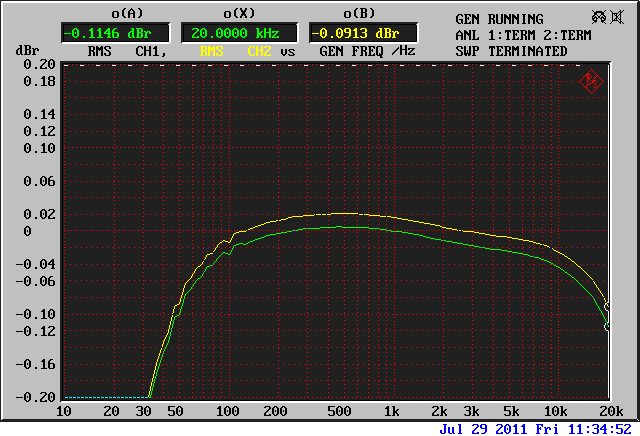The width and height of the screenshot is (640, 436).
Task: Click the date and time stamp
Action: (x=537, y=428)
